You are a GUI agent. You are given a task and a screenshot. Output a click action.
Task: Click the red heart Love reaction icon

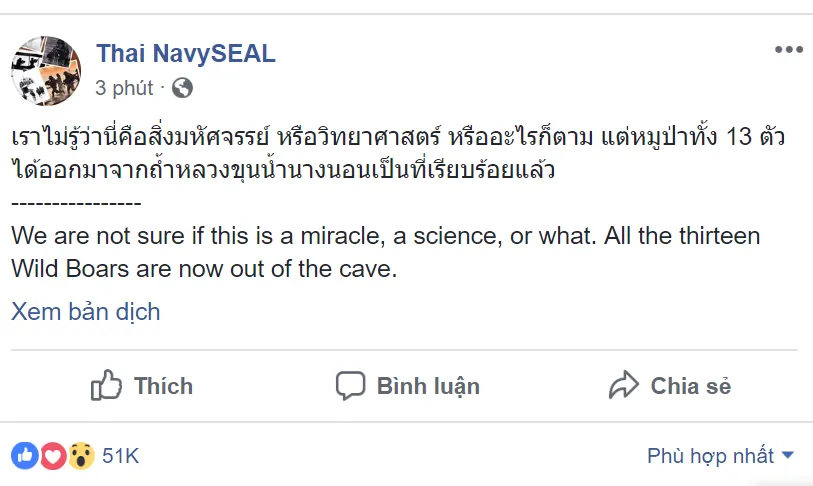(x=53, y=456)
